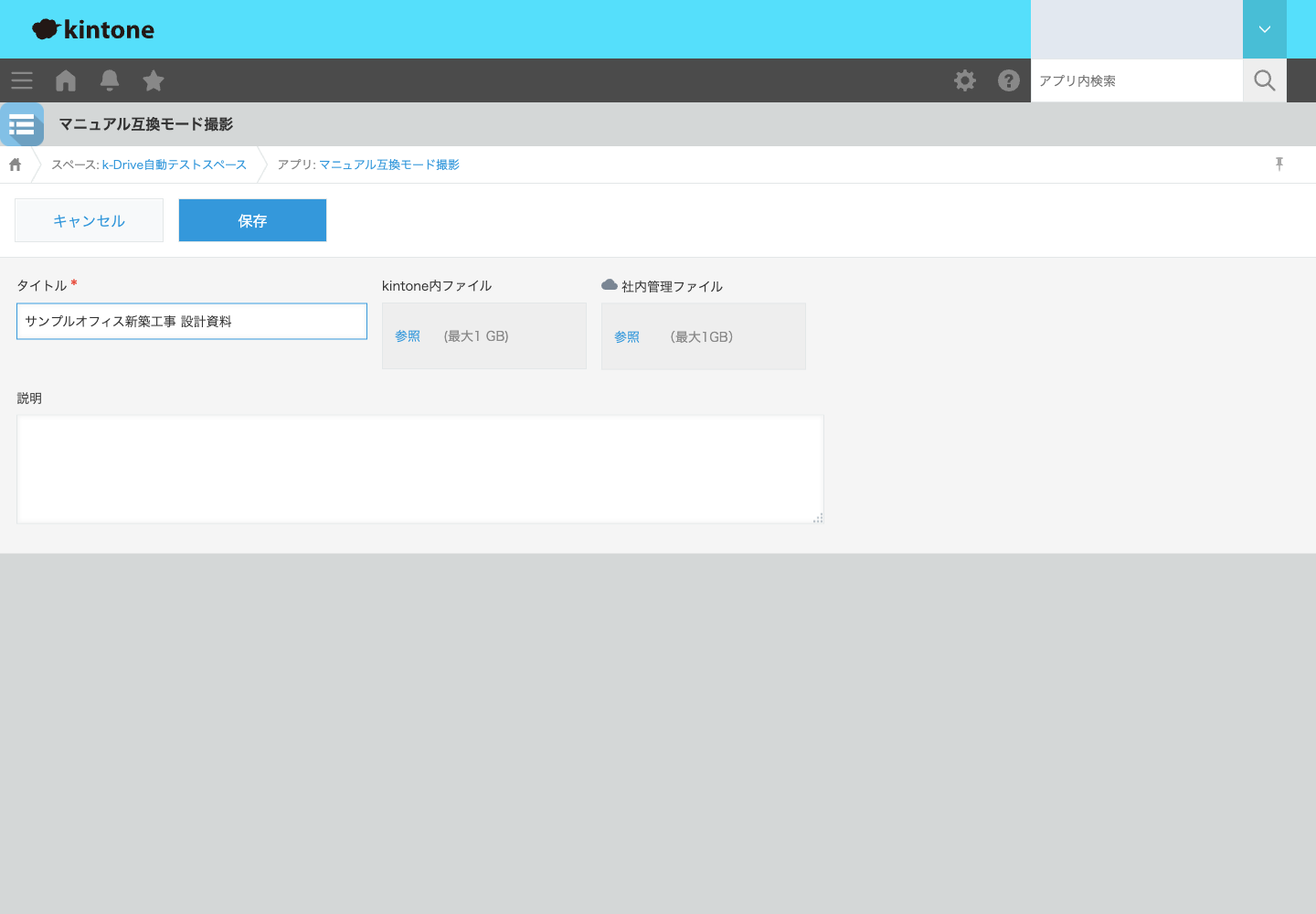Open the settings gear icon
The height and width of the screenshot is (914, 1316).
coord(965,80)
